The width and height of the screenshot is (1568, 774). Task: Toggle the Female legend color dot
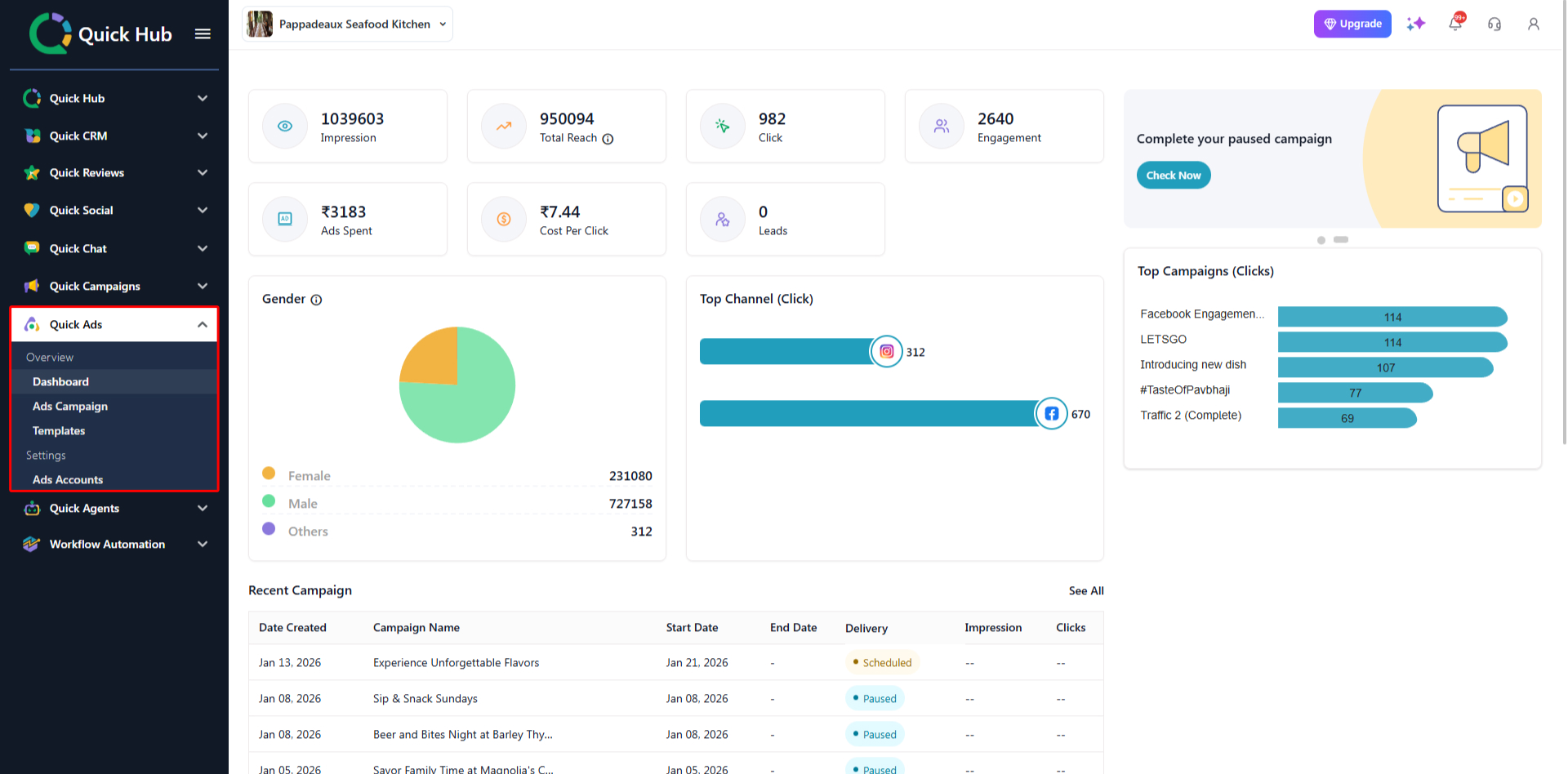(269, 474)
